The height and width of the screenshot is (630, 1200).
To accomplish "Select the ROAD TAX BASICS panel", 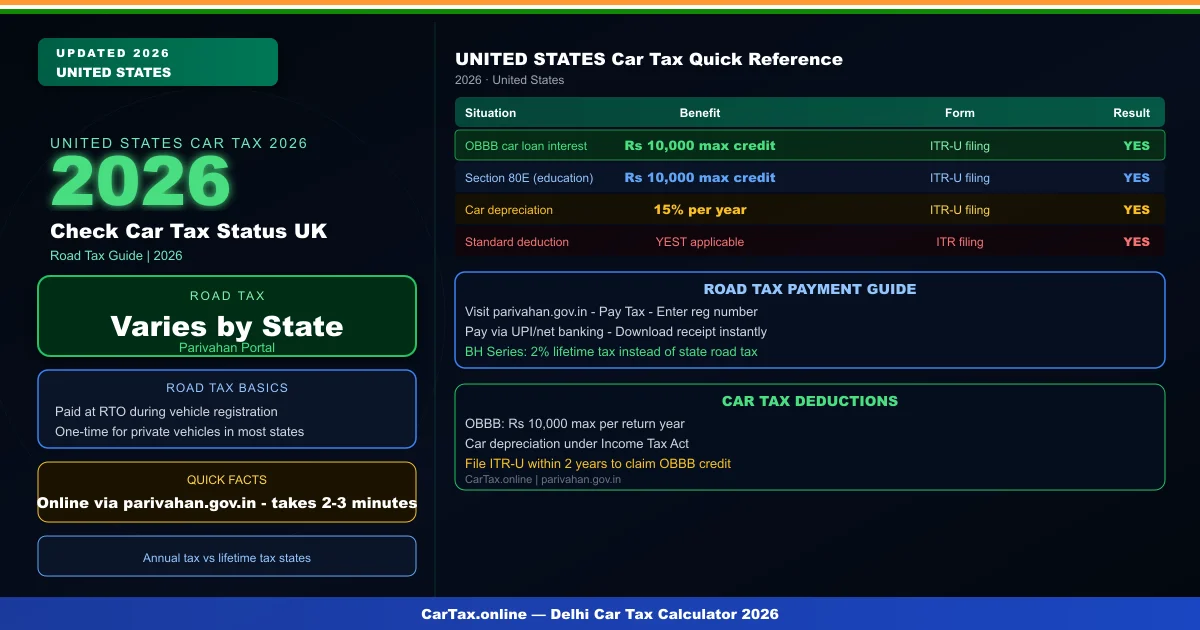I will click(x=227, y=408).
